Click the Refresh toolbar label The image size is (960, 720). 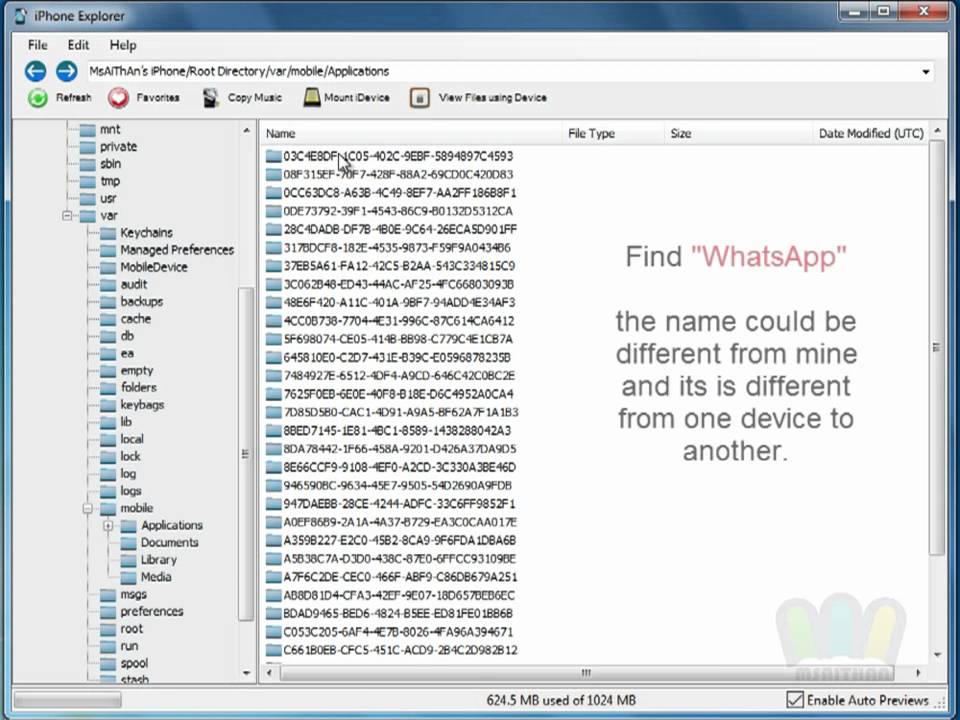point(73,98)
